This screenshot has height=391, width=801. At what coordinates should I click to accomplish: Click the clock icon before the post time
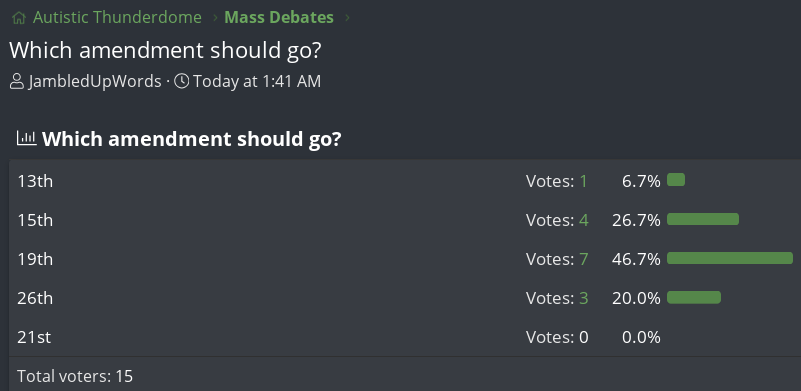coord(181,81)
